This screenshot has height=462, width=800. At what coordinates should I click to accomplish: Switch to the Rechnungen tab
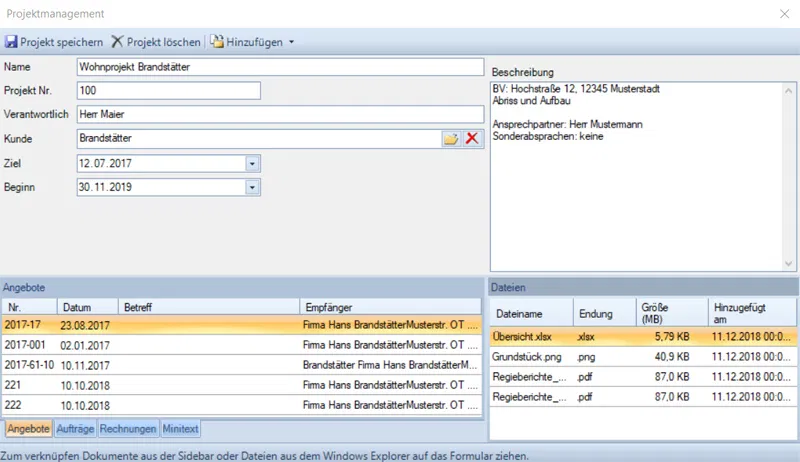128,429
